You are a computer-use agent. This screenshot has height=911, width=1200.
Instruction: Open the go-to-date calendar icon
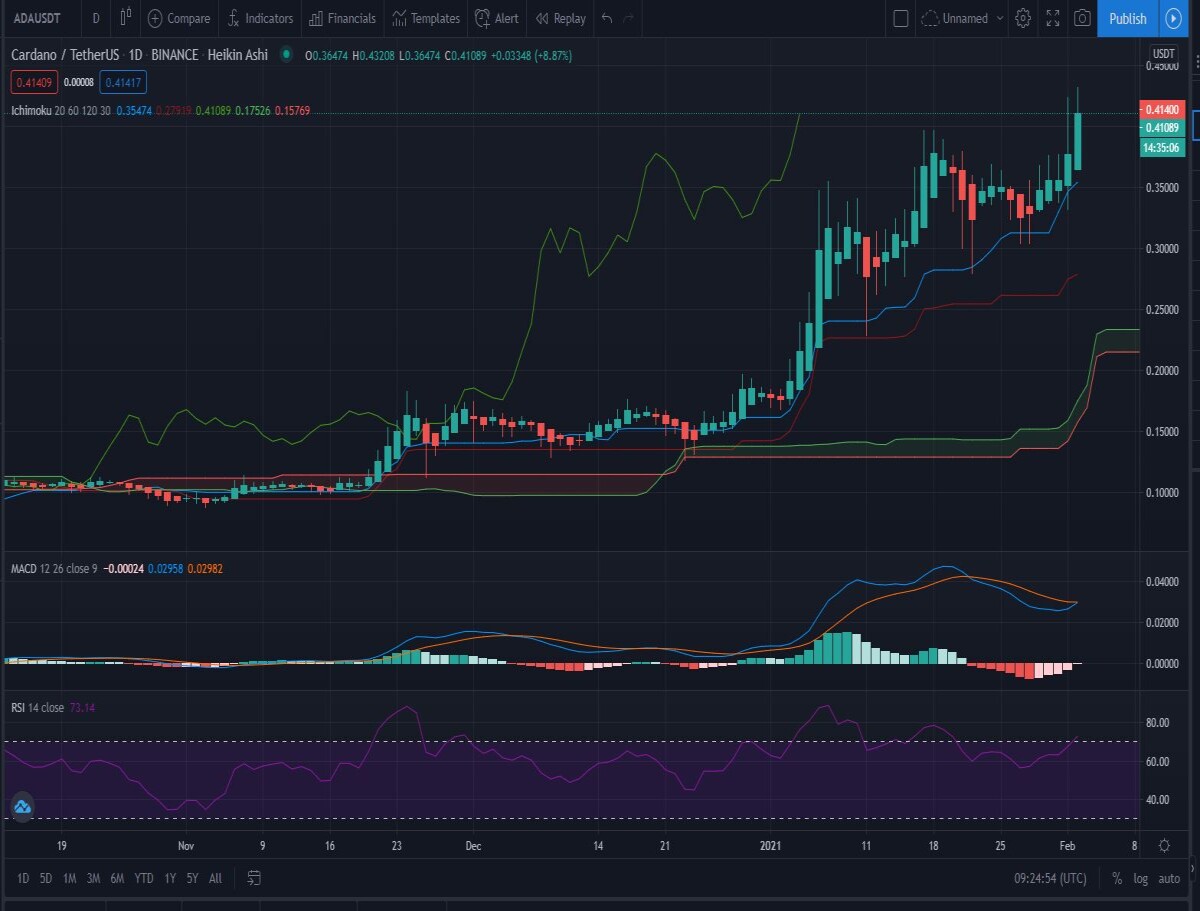click(x=254, y=878)
